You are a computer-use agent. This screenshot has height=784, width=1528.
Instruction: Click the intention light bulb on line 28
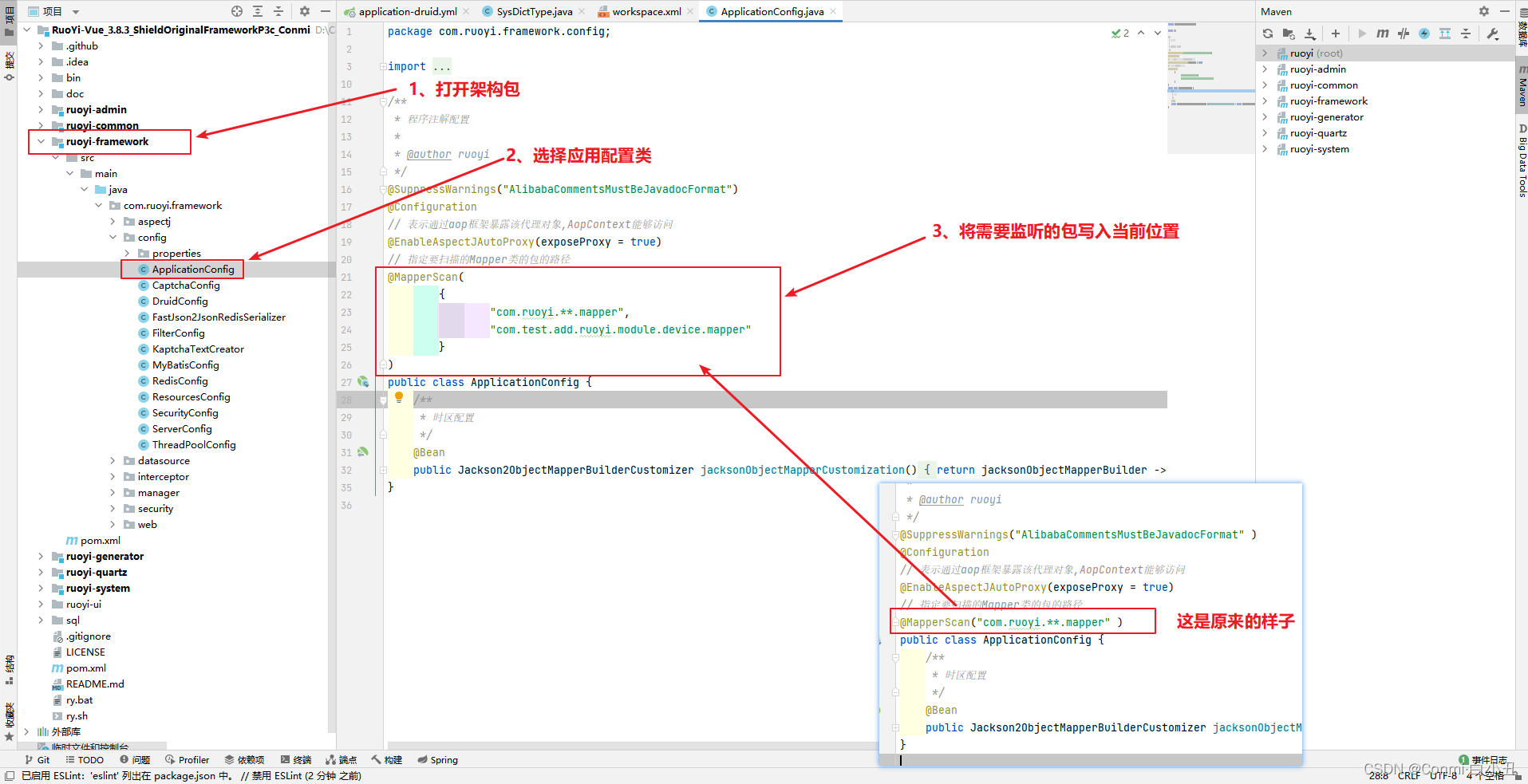399,397
